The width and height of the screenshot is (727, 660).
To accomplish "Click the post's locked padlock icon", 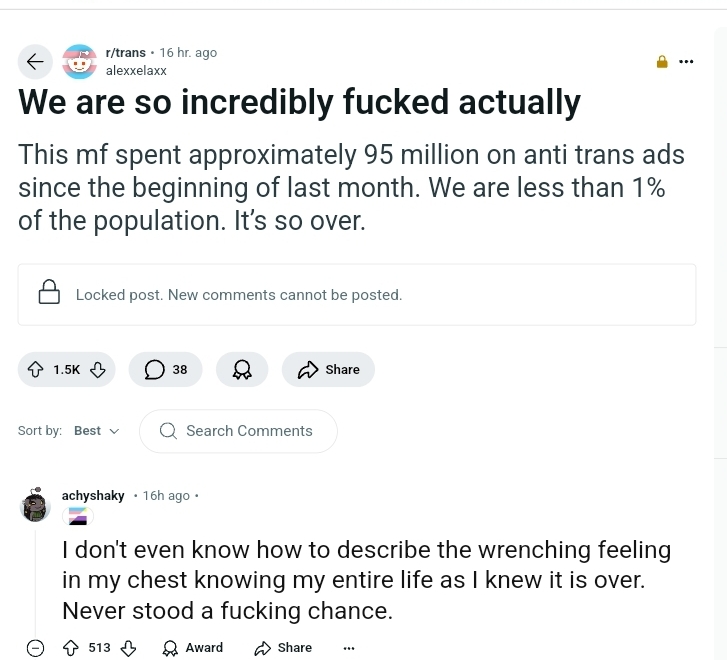I will coord(661,62).
